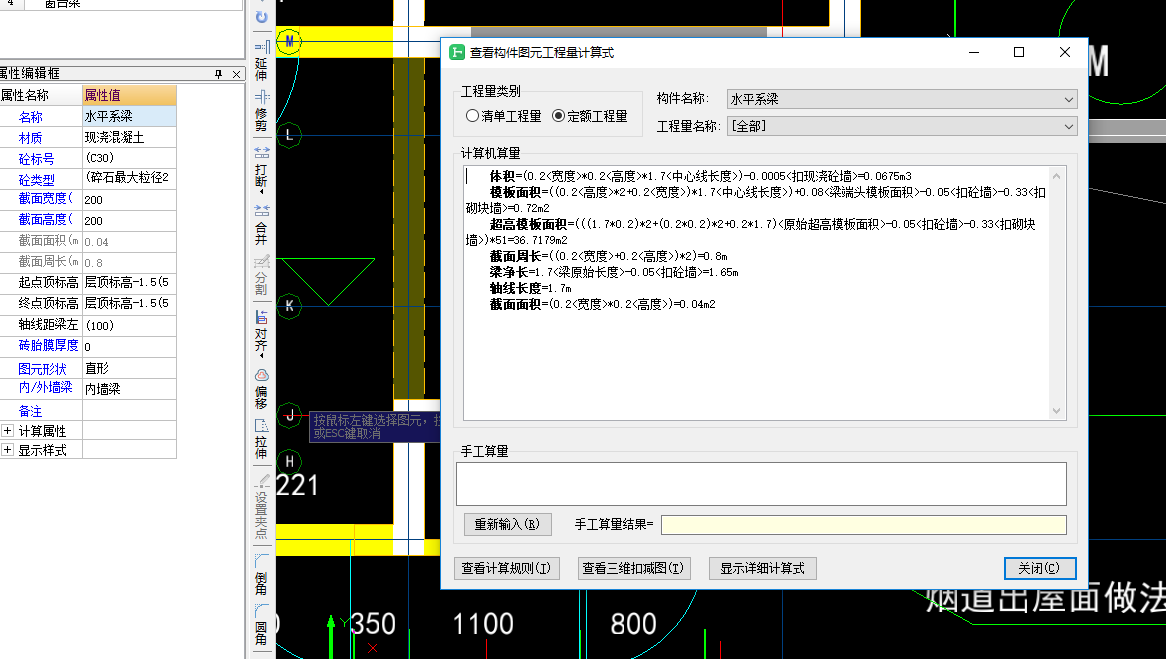Click the 重新输入(R) button
1166x659 pixels.
click(507, 524)
